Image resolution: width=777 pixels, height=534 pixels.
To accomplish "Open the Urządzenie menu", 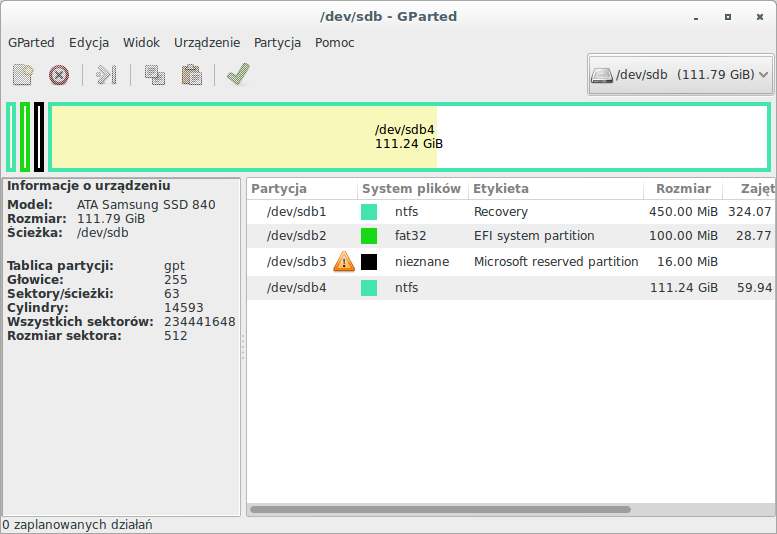I will (207, 43).
